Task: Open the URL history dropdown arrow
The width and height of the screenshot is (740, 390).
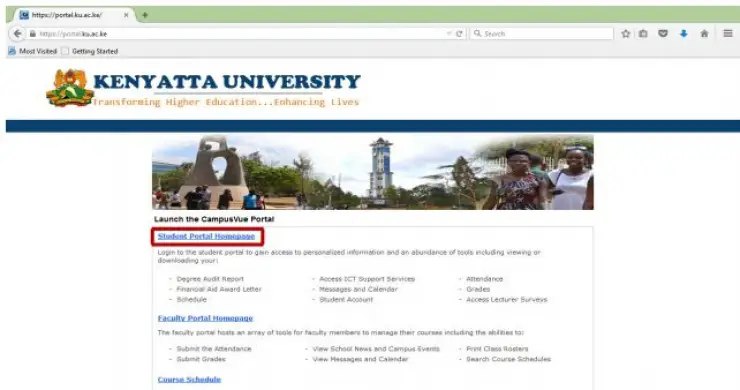Action: click(x=449, y=34)
